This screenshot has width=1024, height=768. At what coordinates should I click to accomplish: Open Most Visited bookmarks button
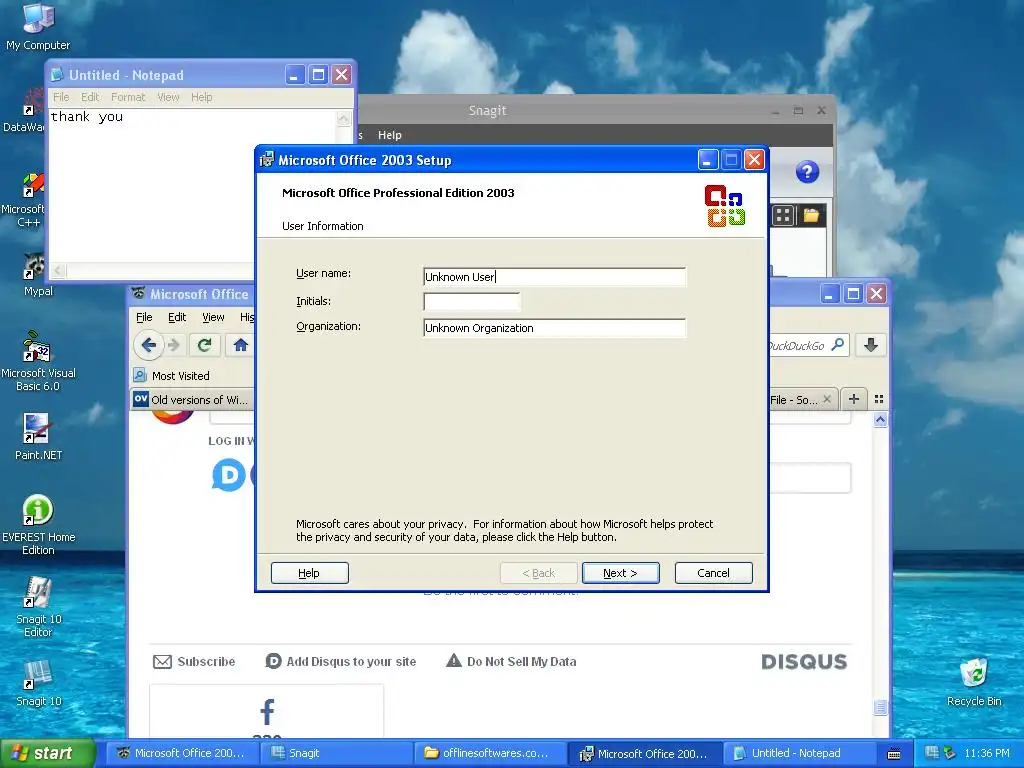point(172,376)
